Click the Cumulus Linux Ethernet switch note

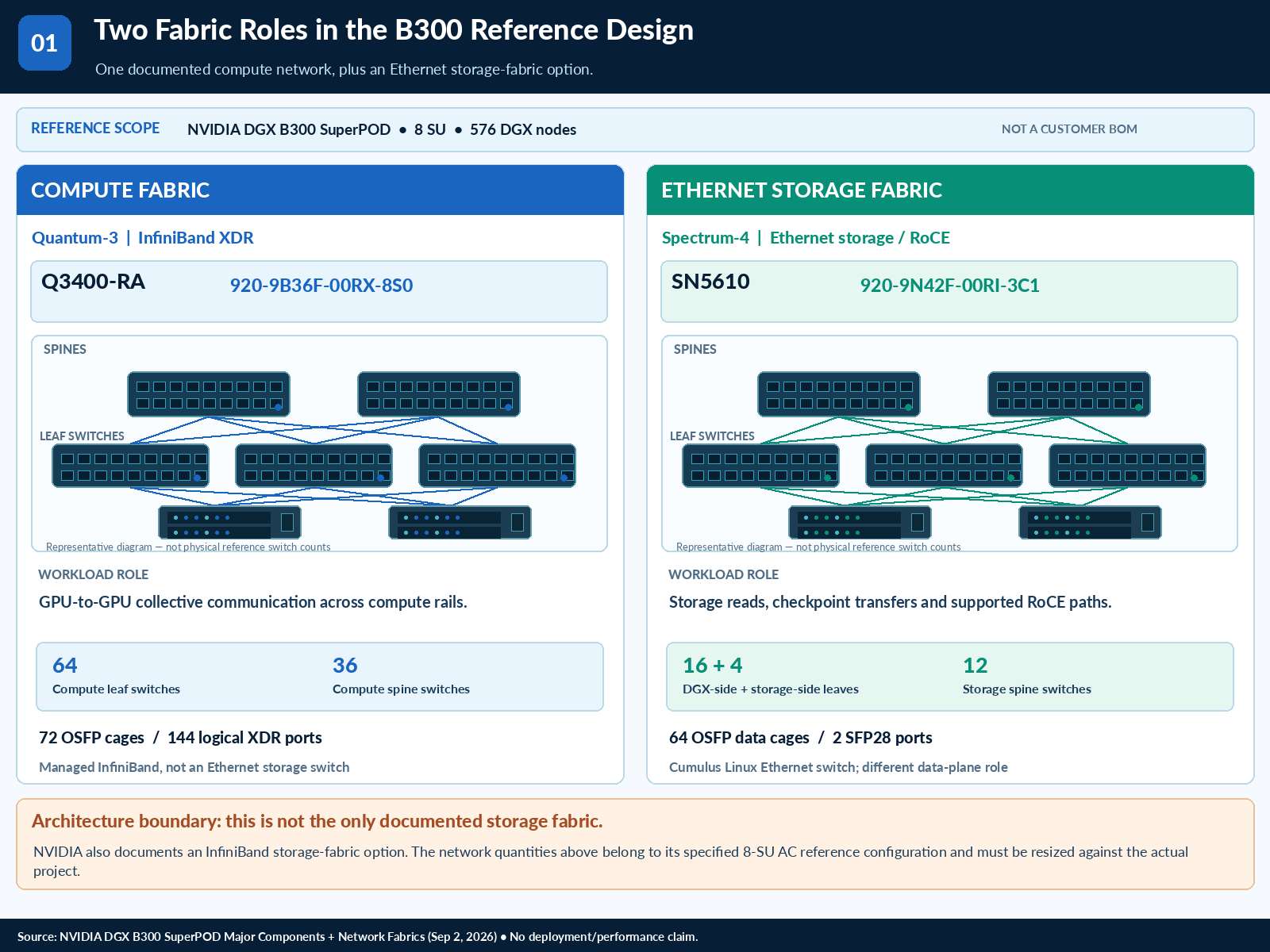838,767
